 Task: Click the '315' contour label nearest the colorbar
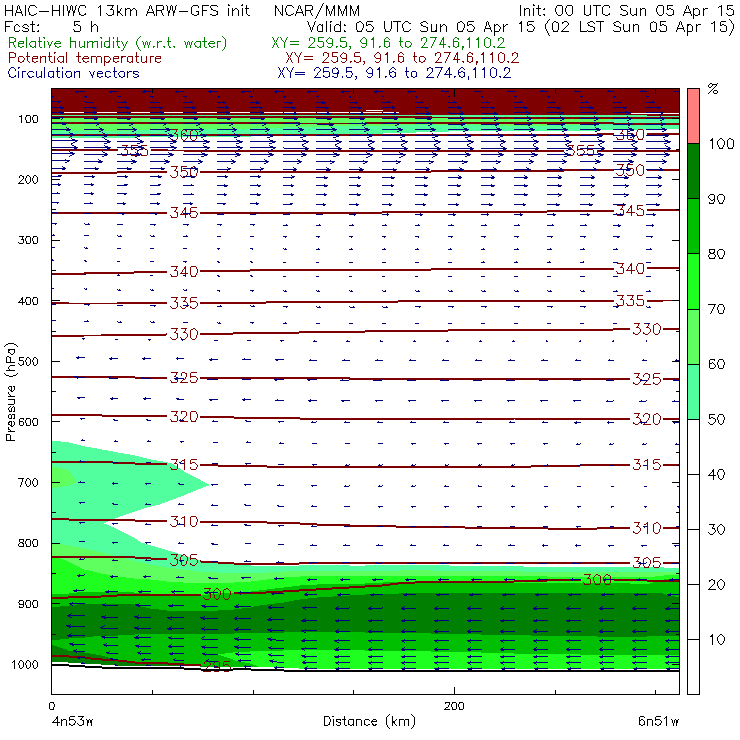(647, 465)
